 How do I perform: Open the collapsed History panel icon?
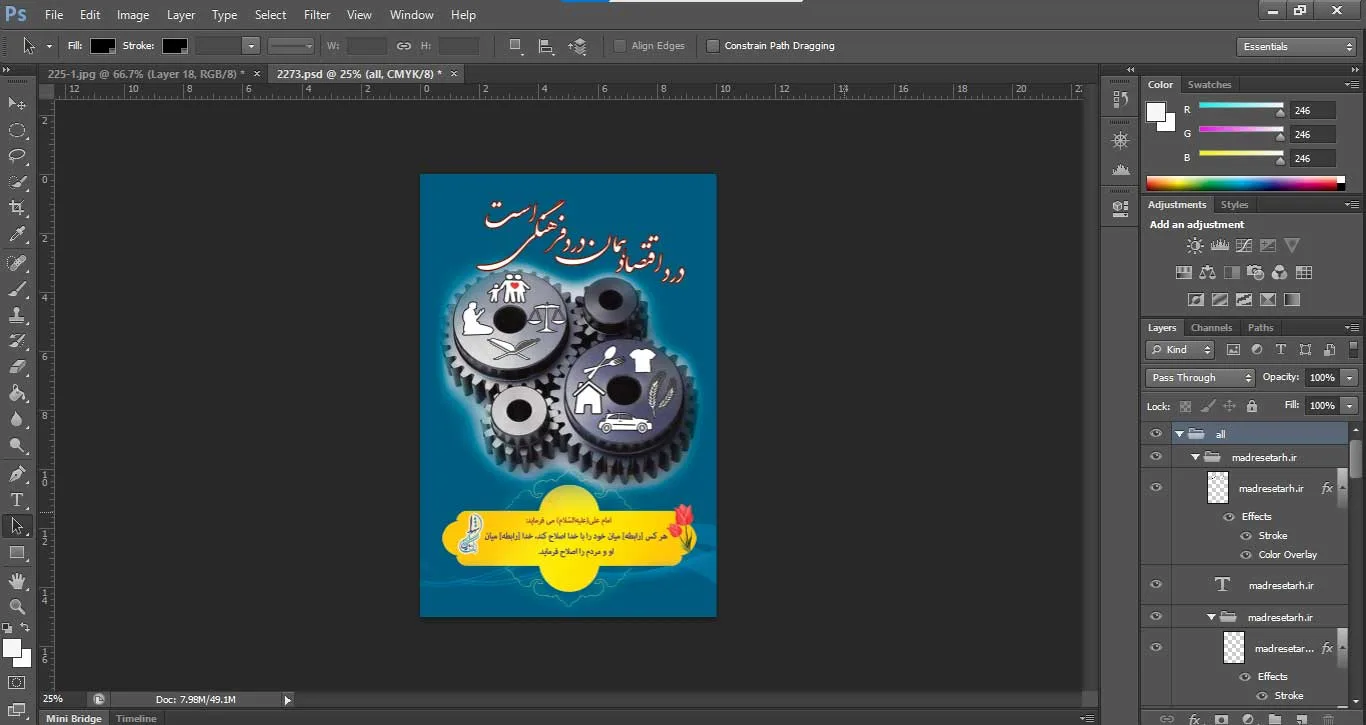1120,100
